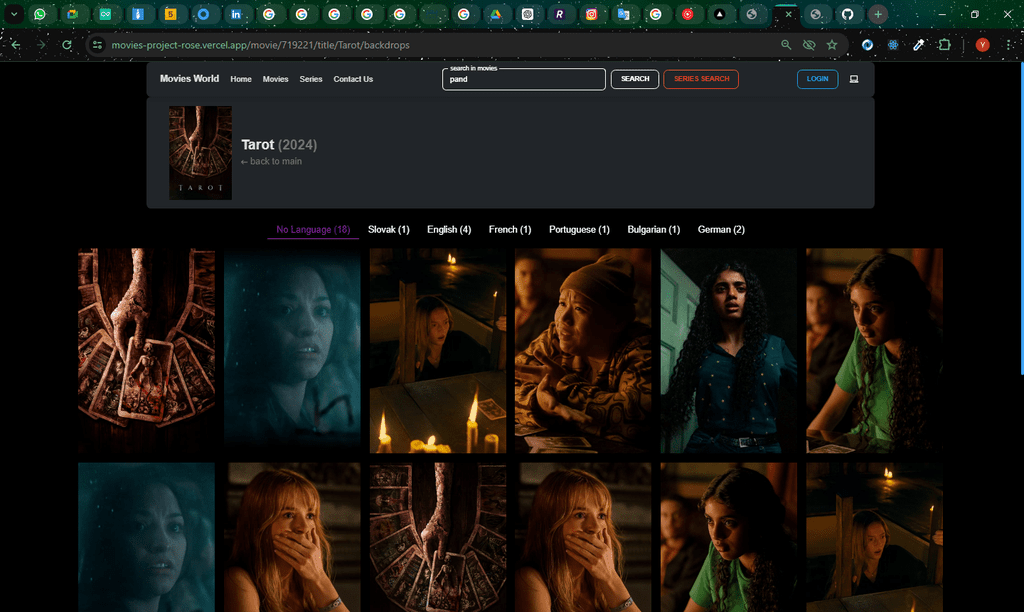Image resolution: width=1024 pixels, height=612 pixels.
Task: Focus the search in movies field
Action: (524, 79)
